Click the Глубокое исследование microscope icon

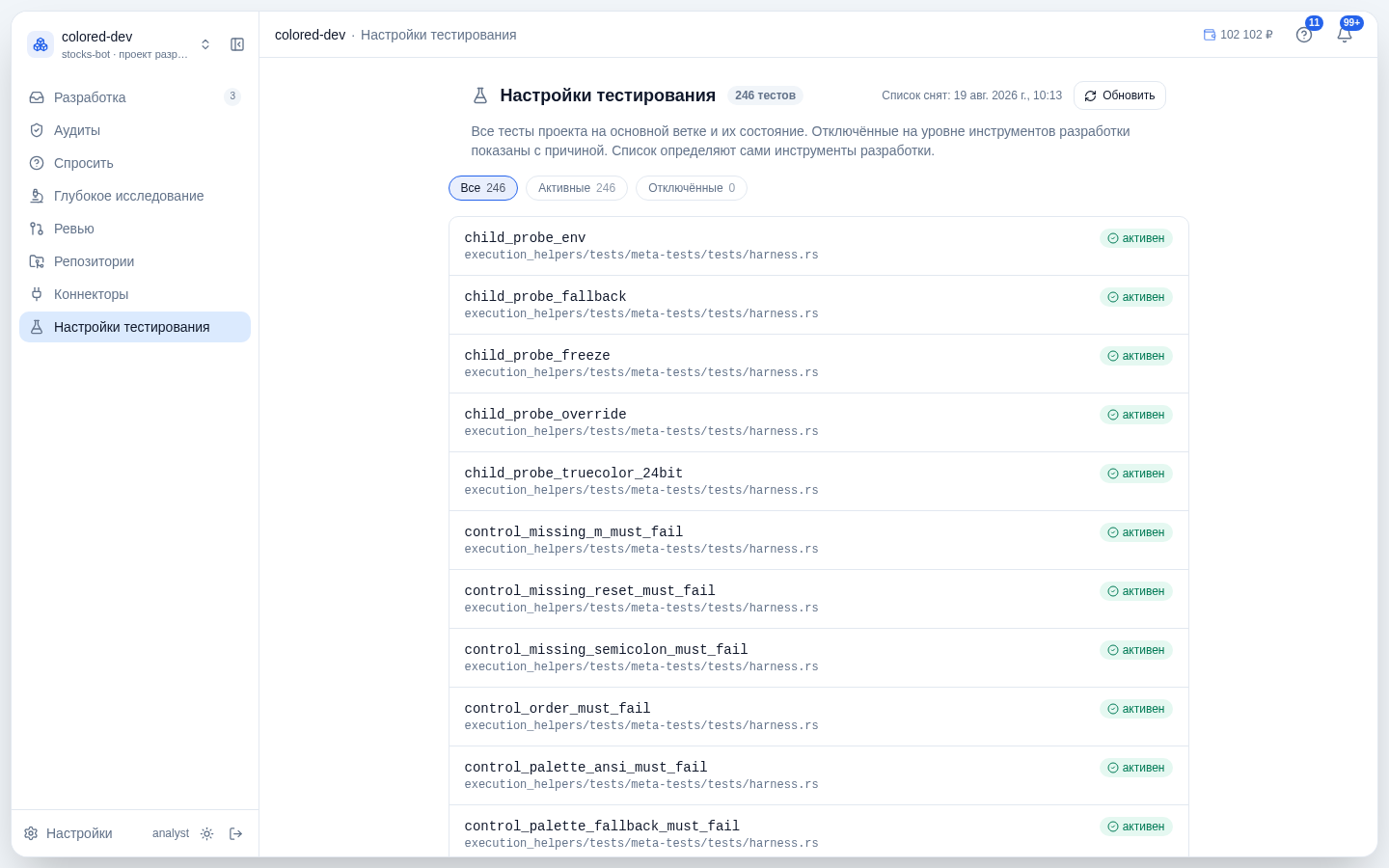[37, 196]
